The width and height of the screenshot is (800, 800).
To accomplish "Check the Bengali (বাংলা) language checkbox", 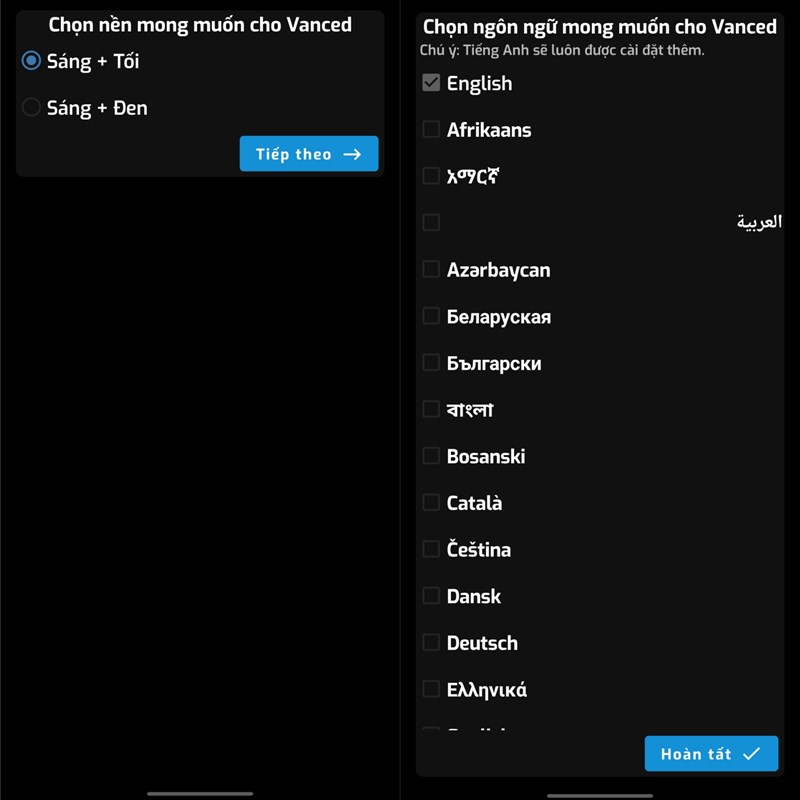I will (x=431, y=409).
